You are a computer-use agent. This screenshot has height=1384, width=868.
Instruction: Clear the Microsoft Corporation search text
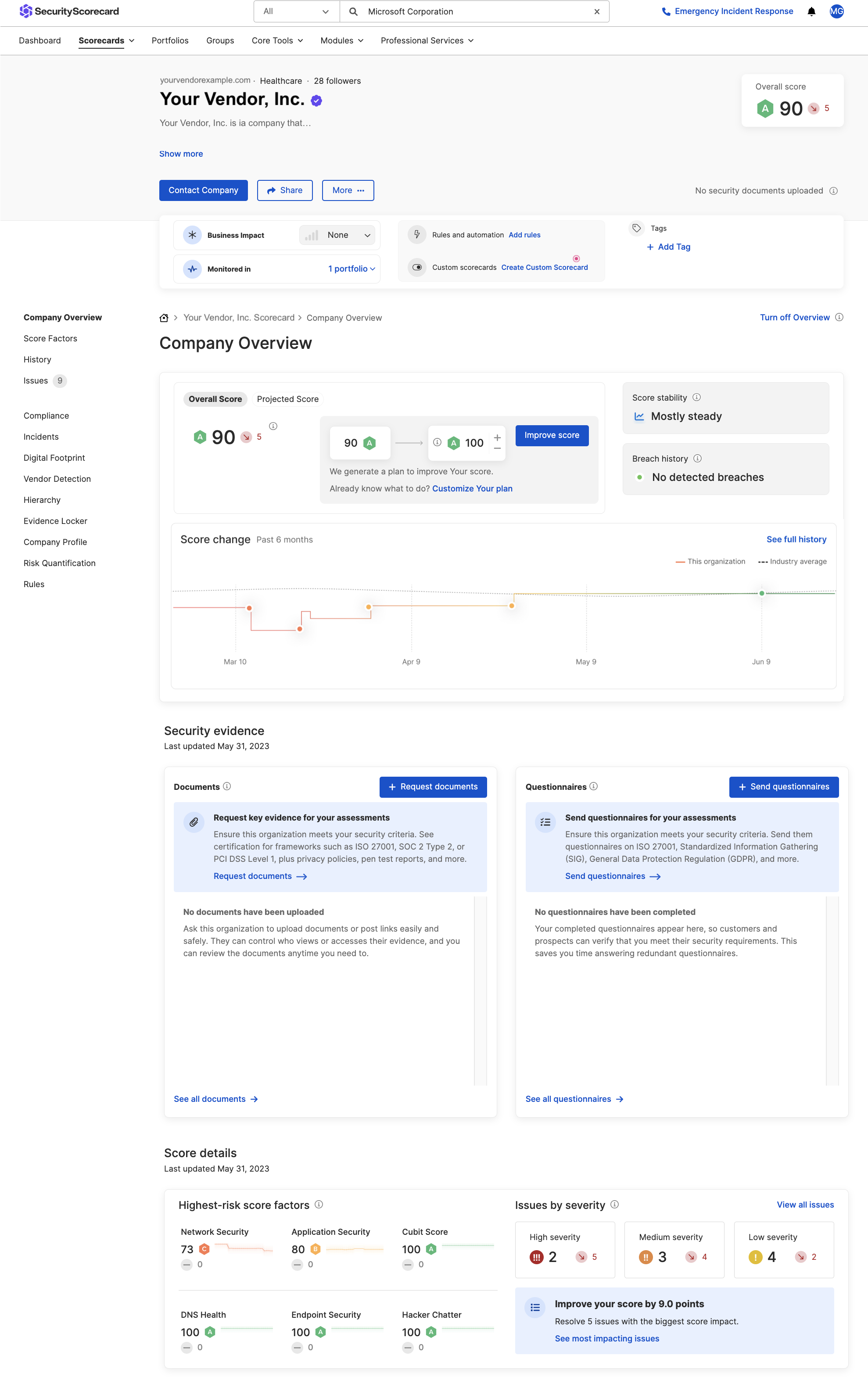596,11
